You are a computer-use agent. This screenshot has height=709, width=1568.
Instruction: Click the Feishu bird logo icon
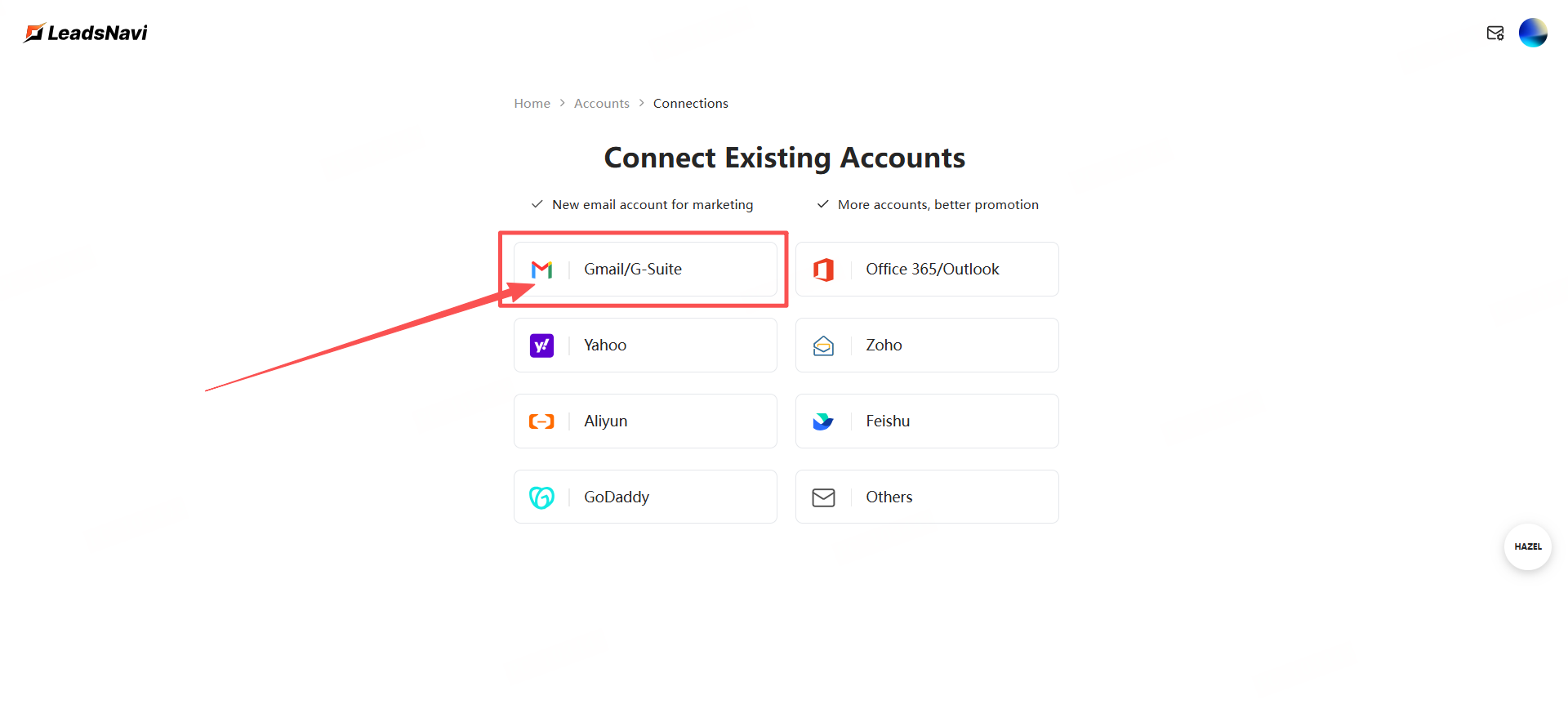click(x=823, y=421)
